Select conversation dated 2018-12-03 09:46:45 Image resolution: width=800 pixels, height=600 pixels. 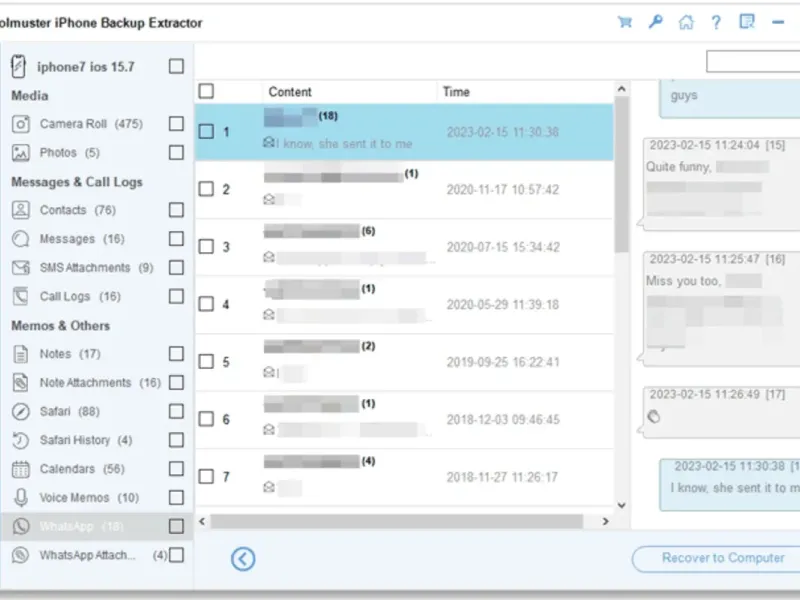[x=404, y=420]
